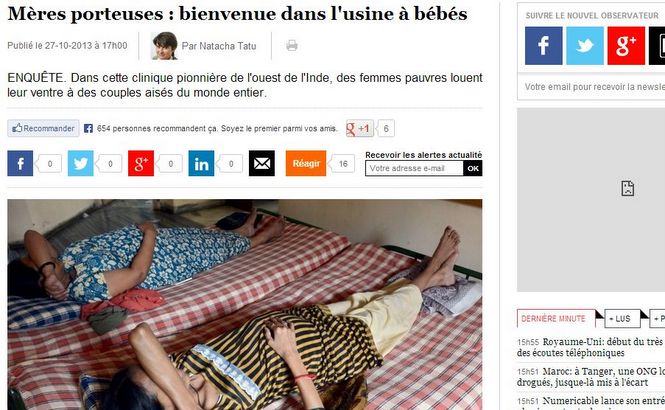665x410 pixels.
Task: Click the orange Réagir button
Action: coord(306,163)
